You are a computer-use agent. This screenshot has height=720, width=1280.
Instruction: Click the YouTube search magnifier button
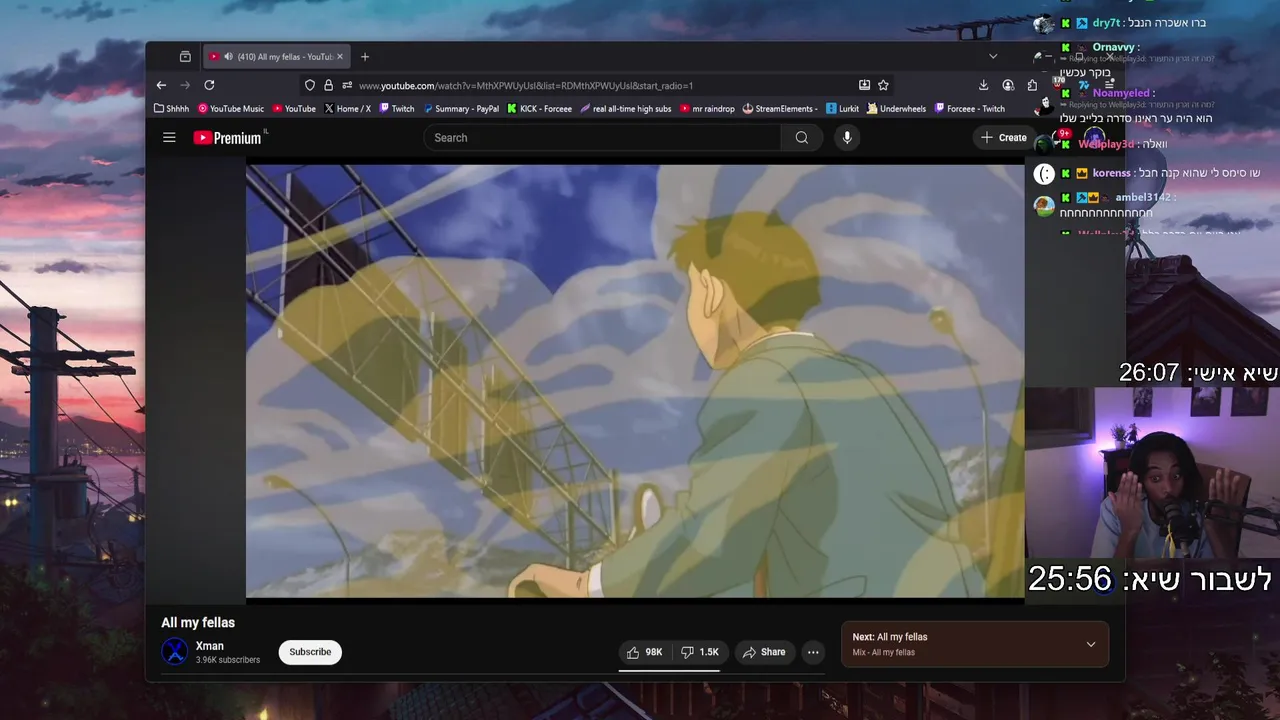coord(801,138)
